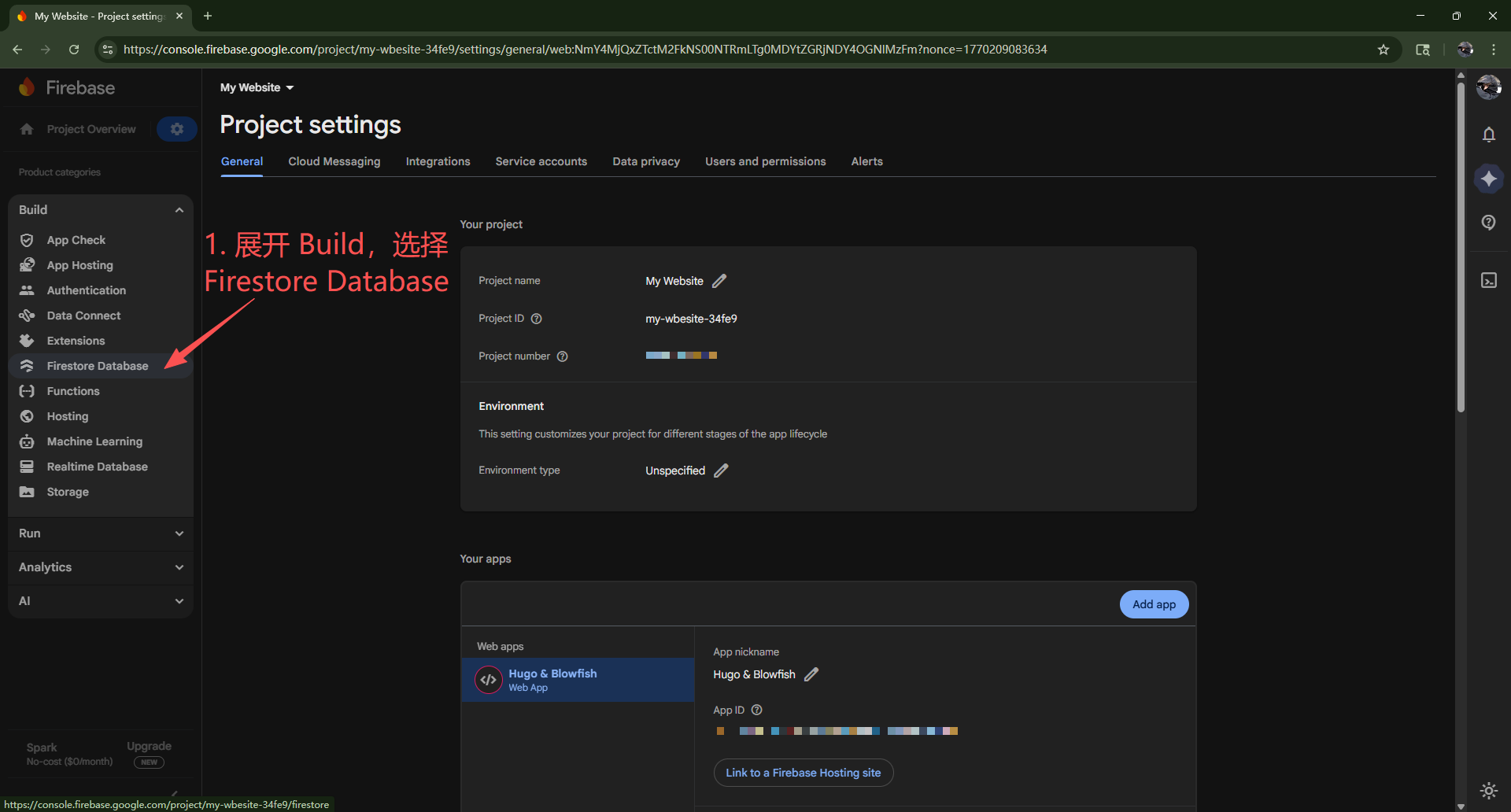
Task: Collapse the Build category section
Action: tap(179, 210)
